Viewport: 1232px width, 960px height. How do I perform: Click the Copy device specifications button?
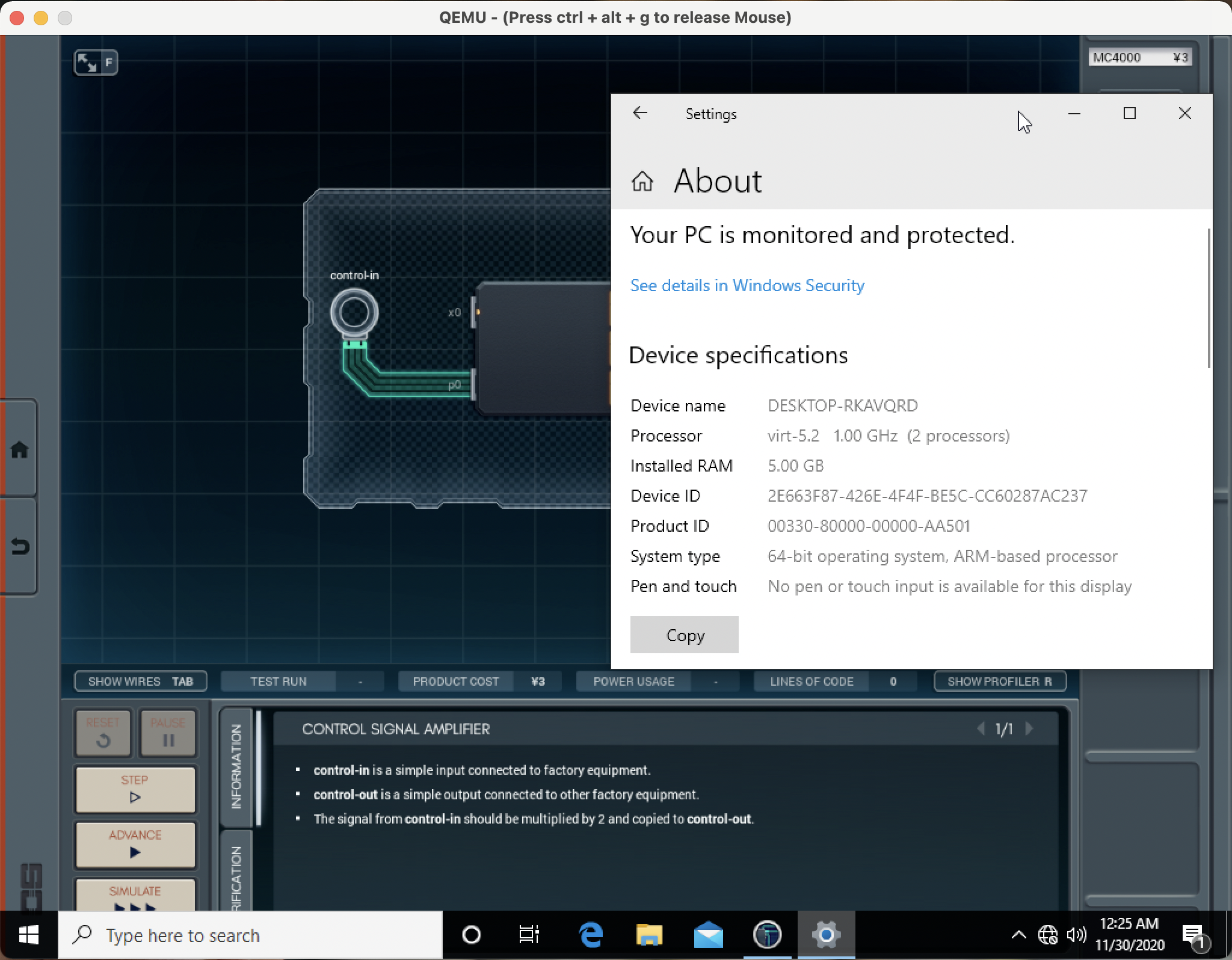[x=684, y=635]
